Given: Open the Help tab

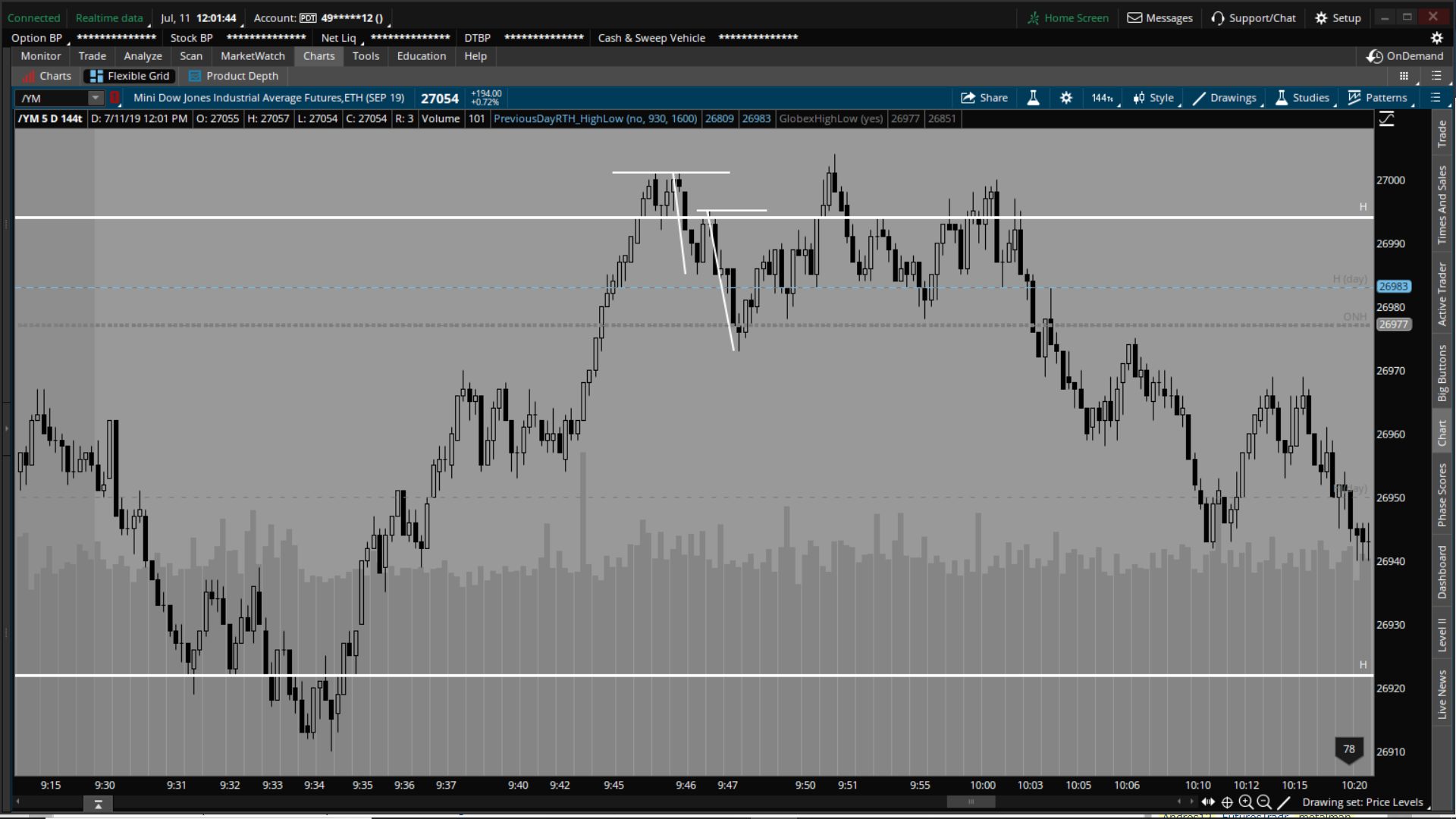Looking at the screenshot, I should [475, 56].
